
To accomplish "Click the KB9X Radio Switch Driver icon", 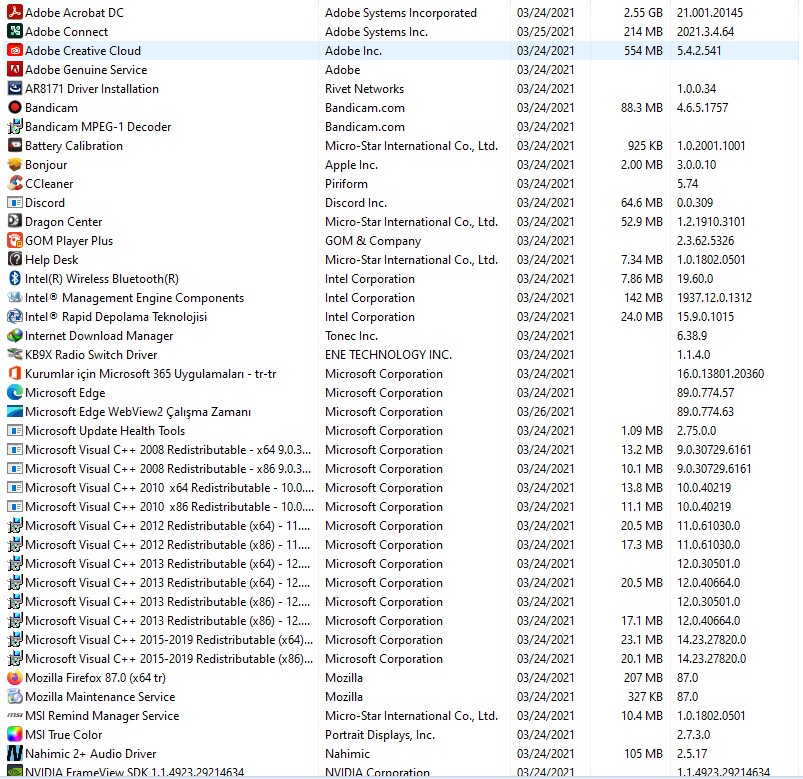I will coord(15,354).
